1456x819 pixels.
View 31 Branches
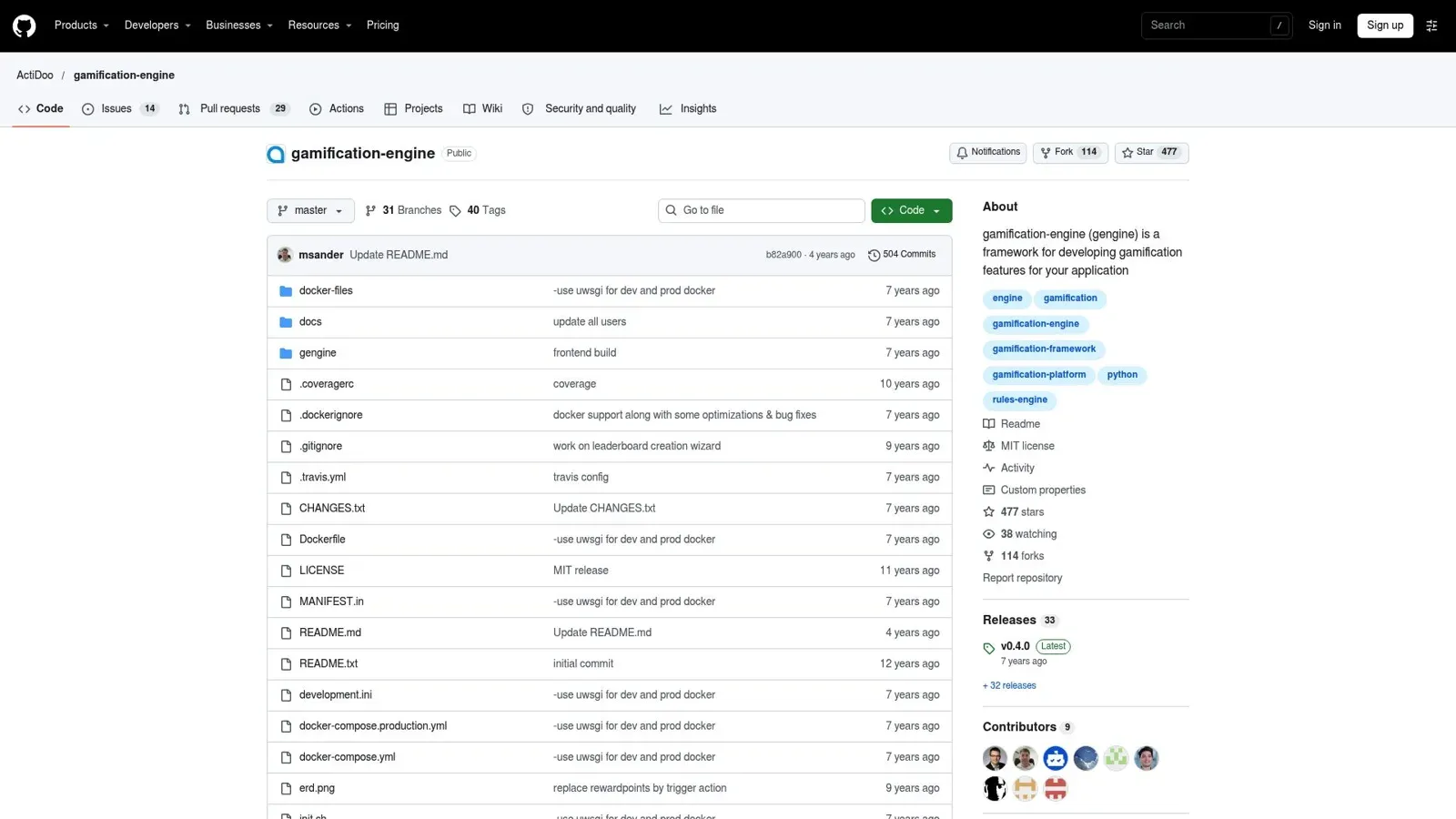403,210
